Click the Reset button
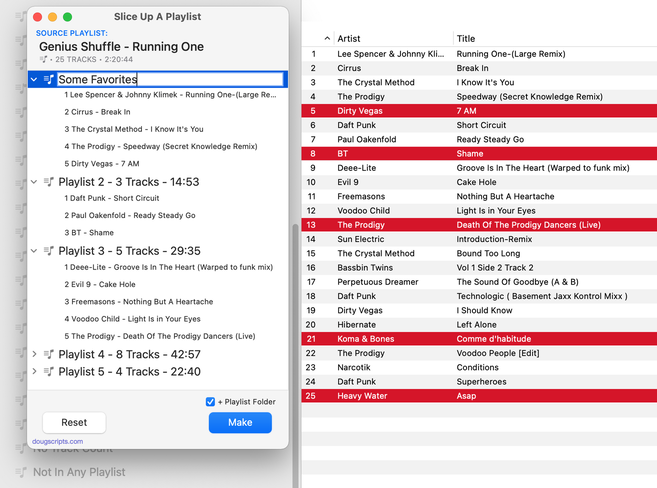The height and width of the screenshot is (488, 657). [74, 422]
